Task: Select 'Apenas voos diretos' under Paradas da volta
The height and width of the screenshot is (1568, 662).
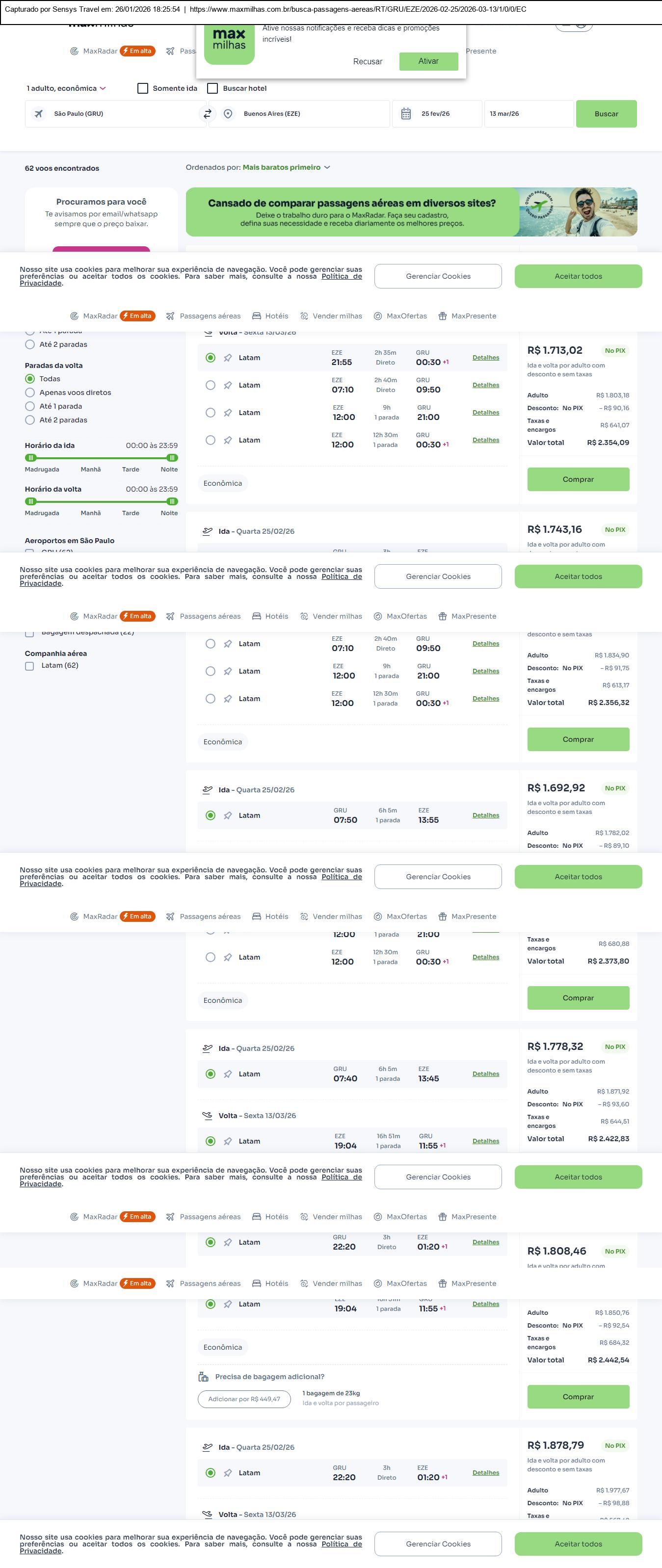Action: point(30,392)
